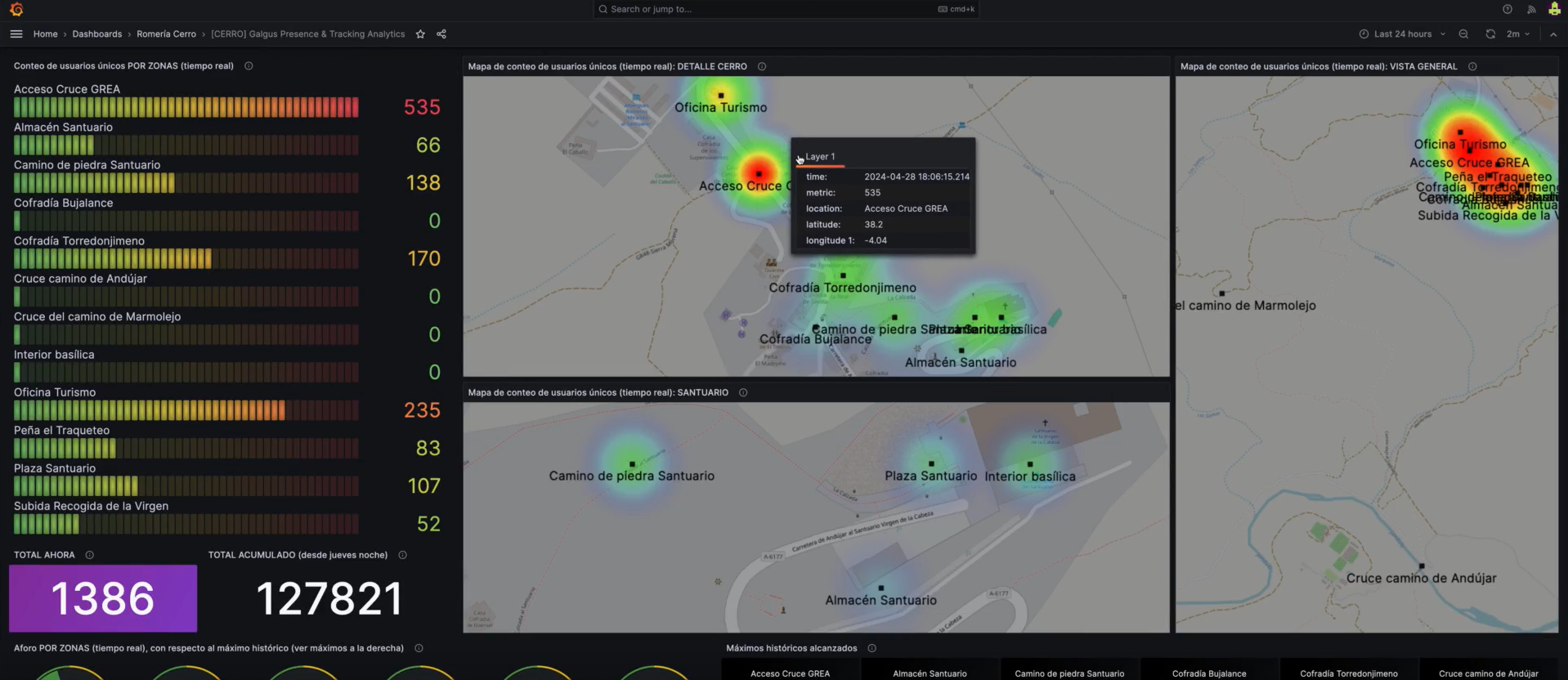Click the Acceso Cruce GREA historical maximum column

(790, 671)
